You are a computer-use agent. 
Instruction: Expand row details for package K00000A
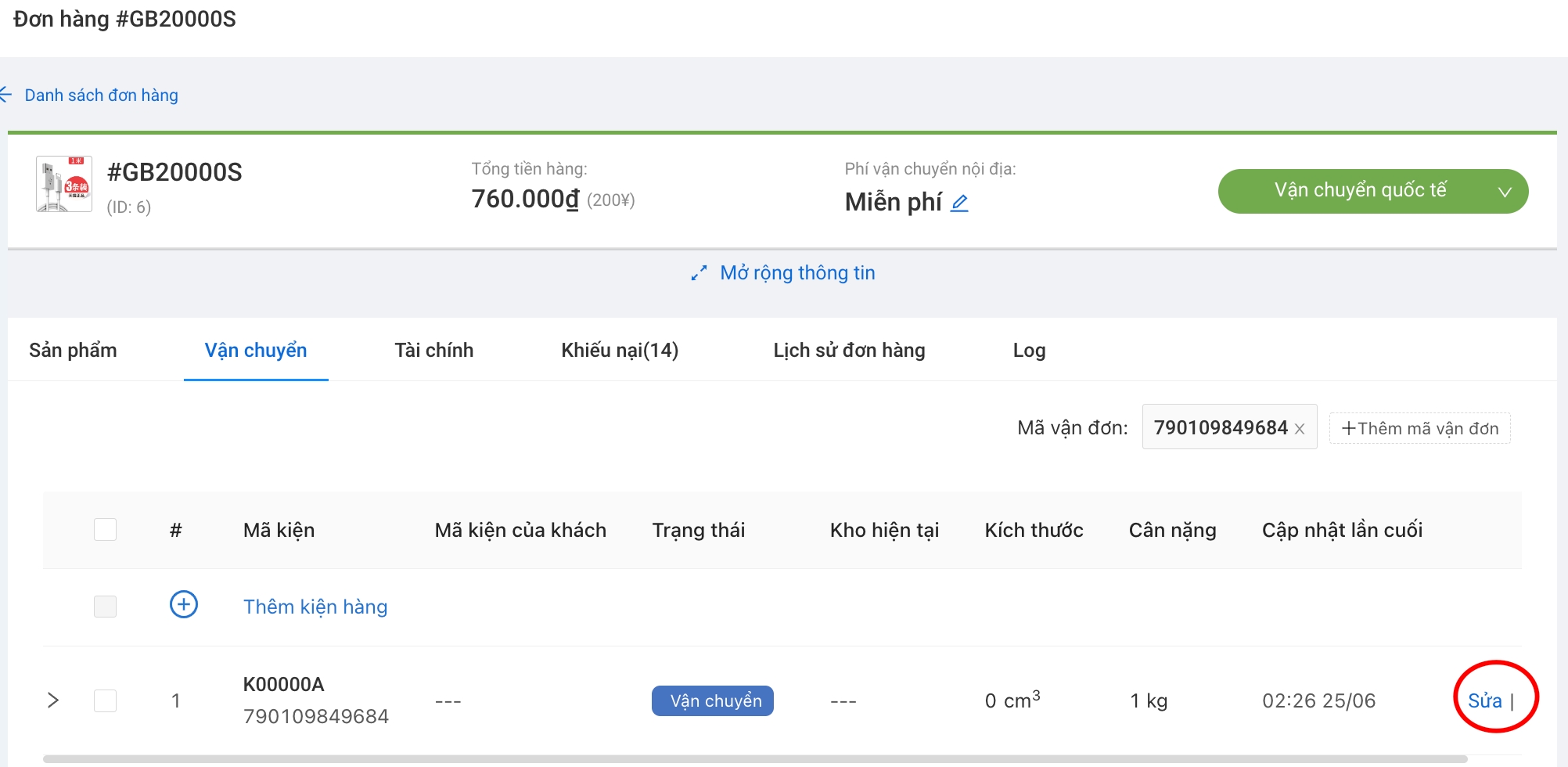[53, 700]
